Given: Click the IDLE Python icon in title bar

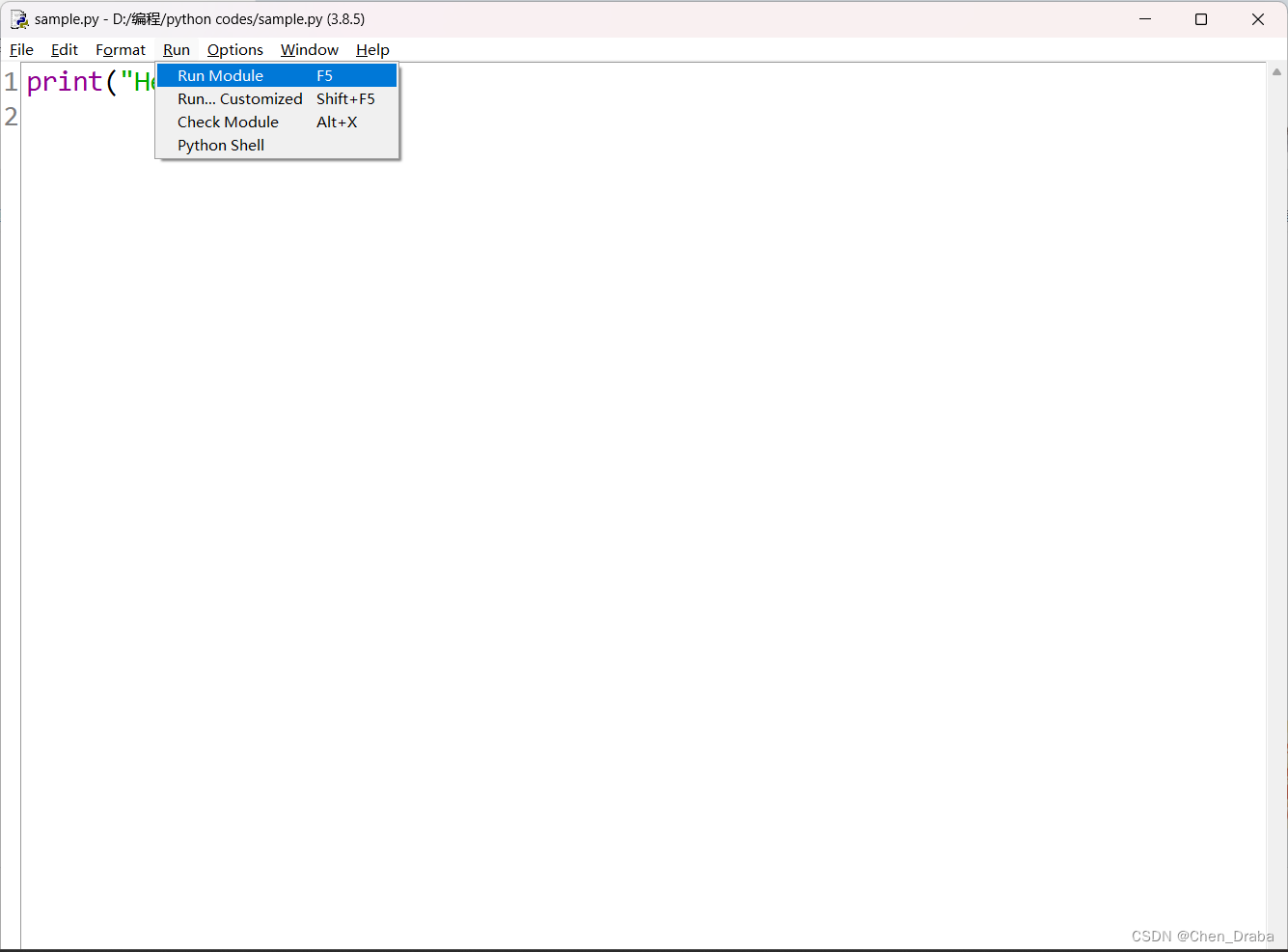Looking at the screenshot, I should 19,19.
